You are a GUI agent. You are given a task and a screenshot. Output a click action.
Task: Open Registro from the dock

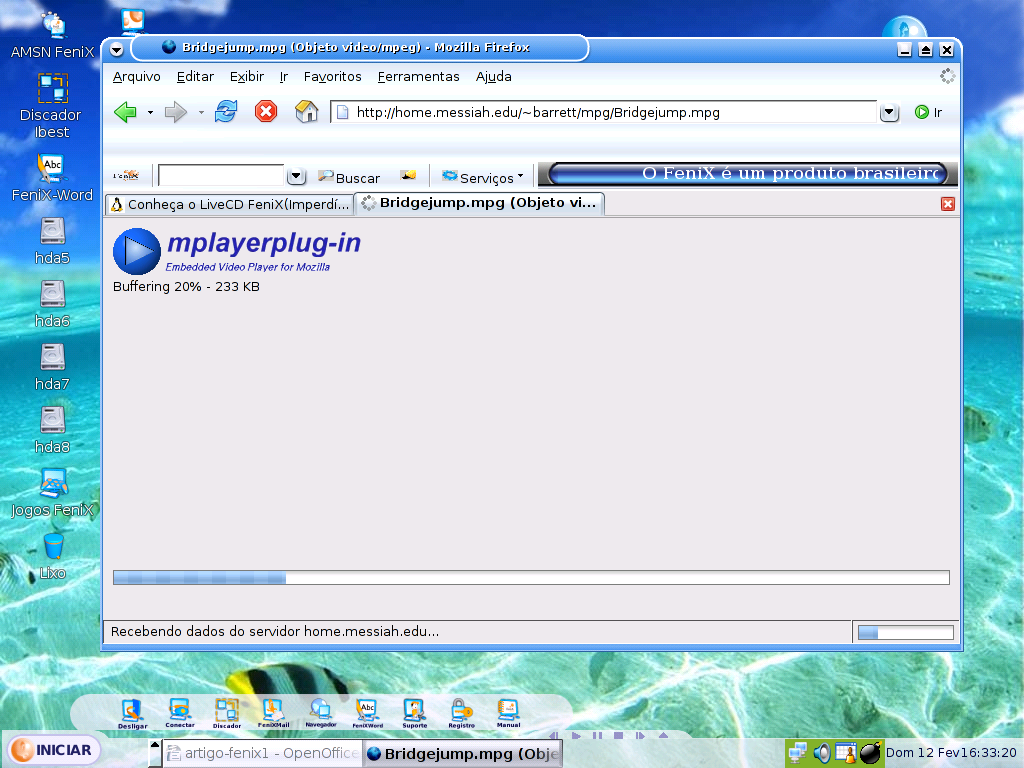click(462, 713)
